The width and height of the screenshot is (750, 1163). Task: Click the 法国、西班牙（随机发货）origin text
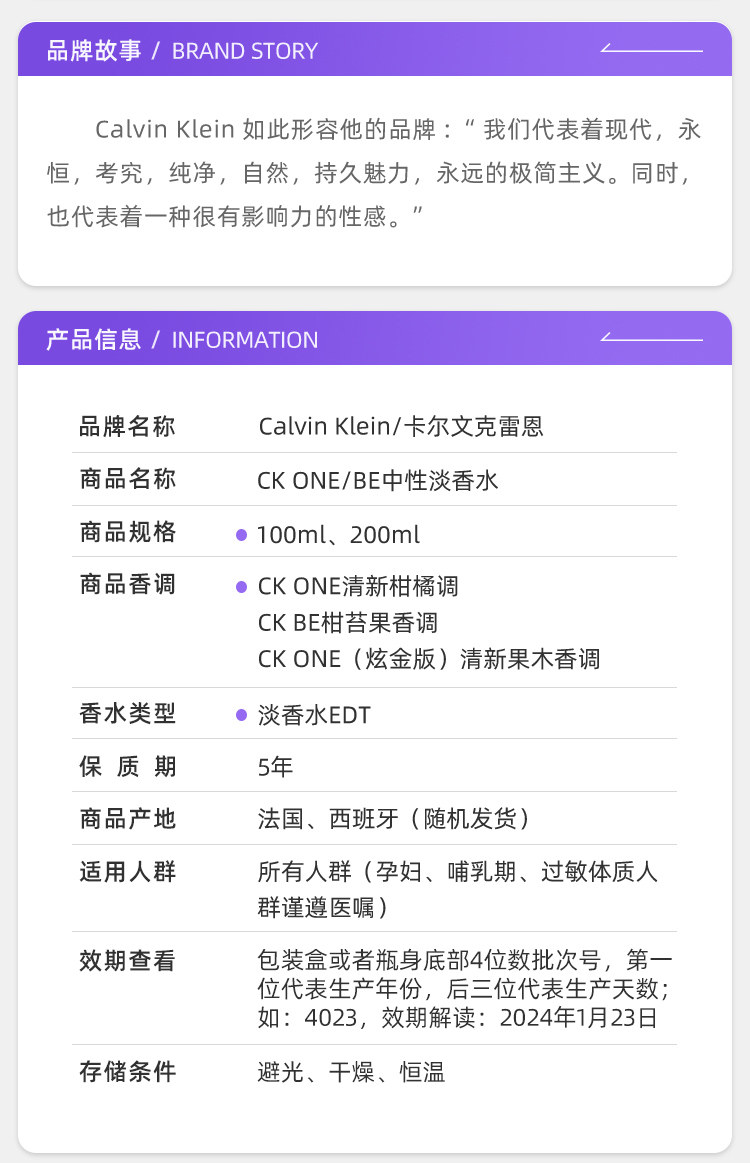coord(394,819)
